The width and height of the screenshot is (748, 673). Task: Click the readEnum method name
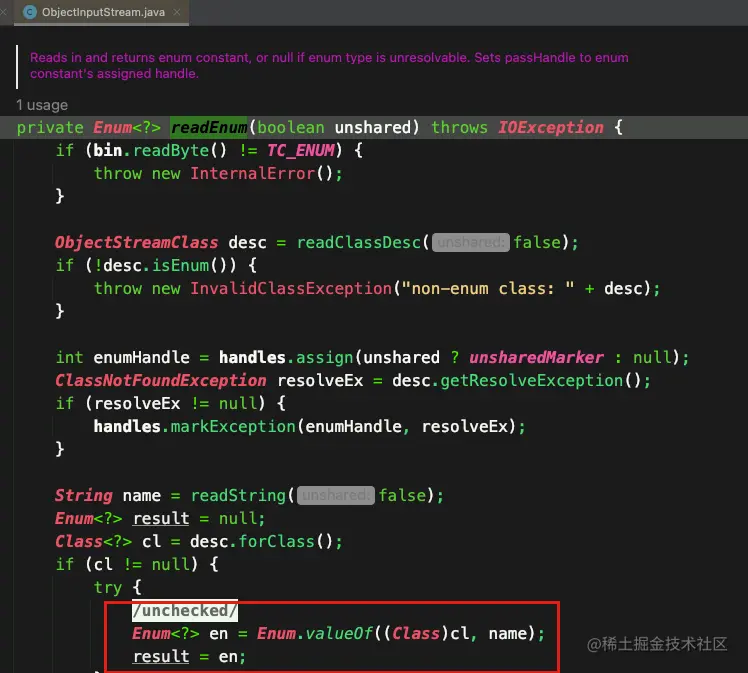point(209,127)
